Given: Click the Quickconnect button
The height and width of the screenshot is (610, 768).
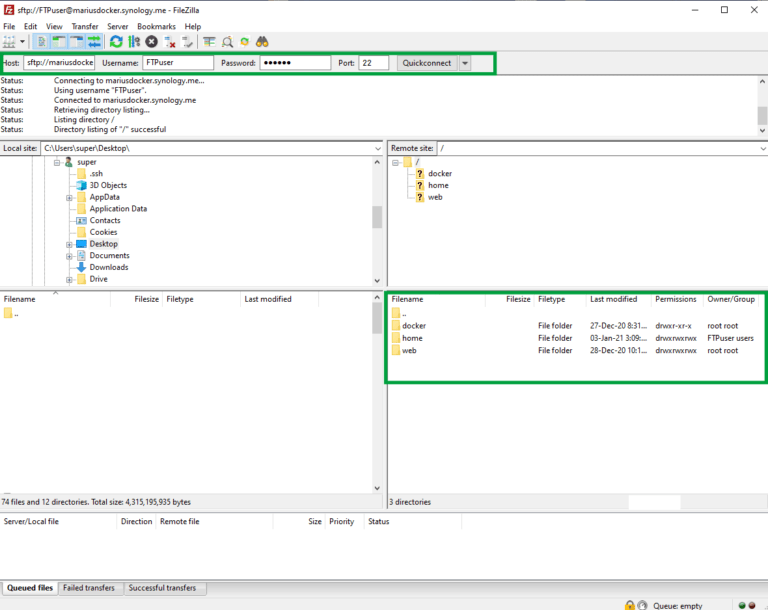Looking at the screenshot, I should click(x=427, y=63).
